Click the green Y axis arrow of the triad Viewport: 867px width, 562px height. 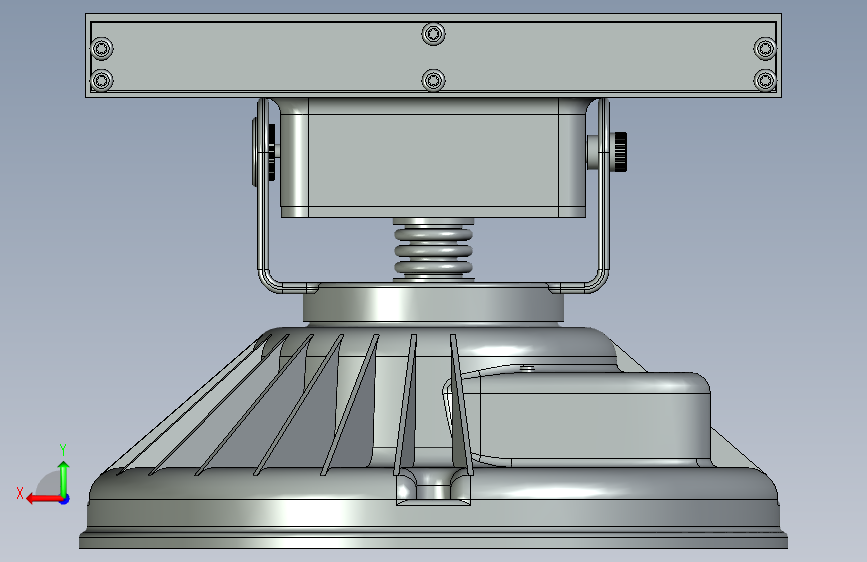point(64,479)
